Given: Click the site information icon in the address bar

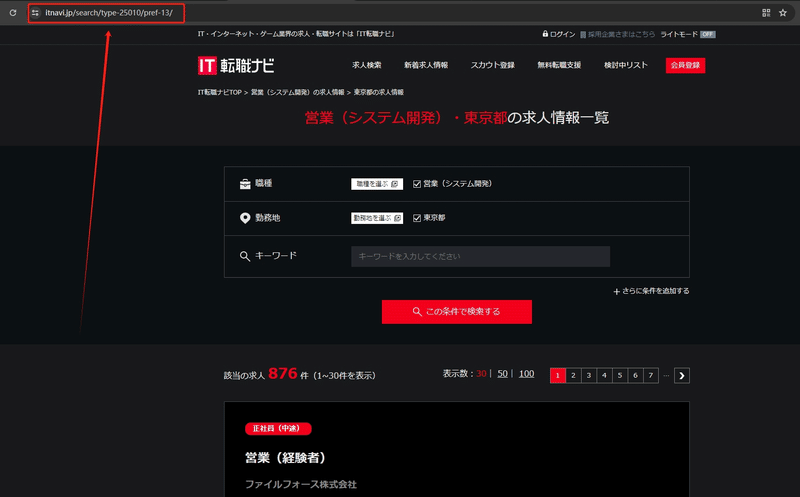Looking at the screenshot, I should click(x=35, y=13).
